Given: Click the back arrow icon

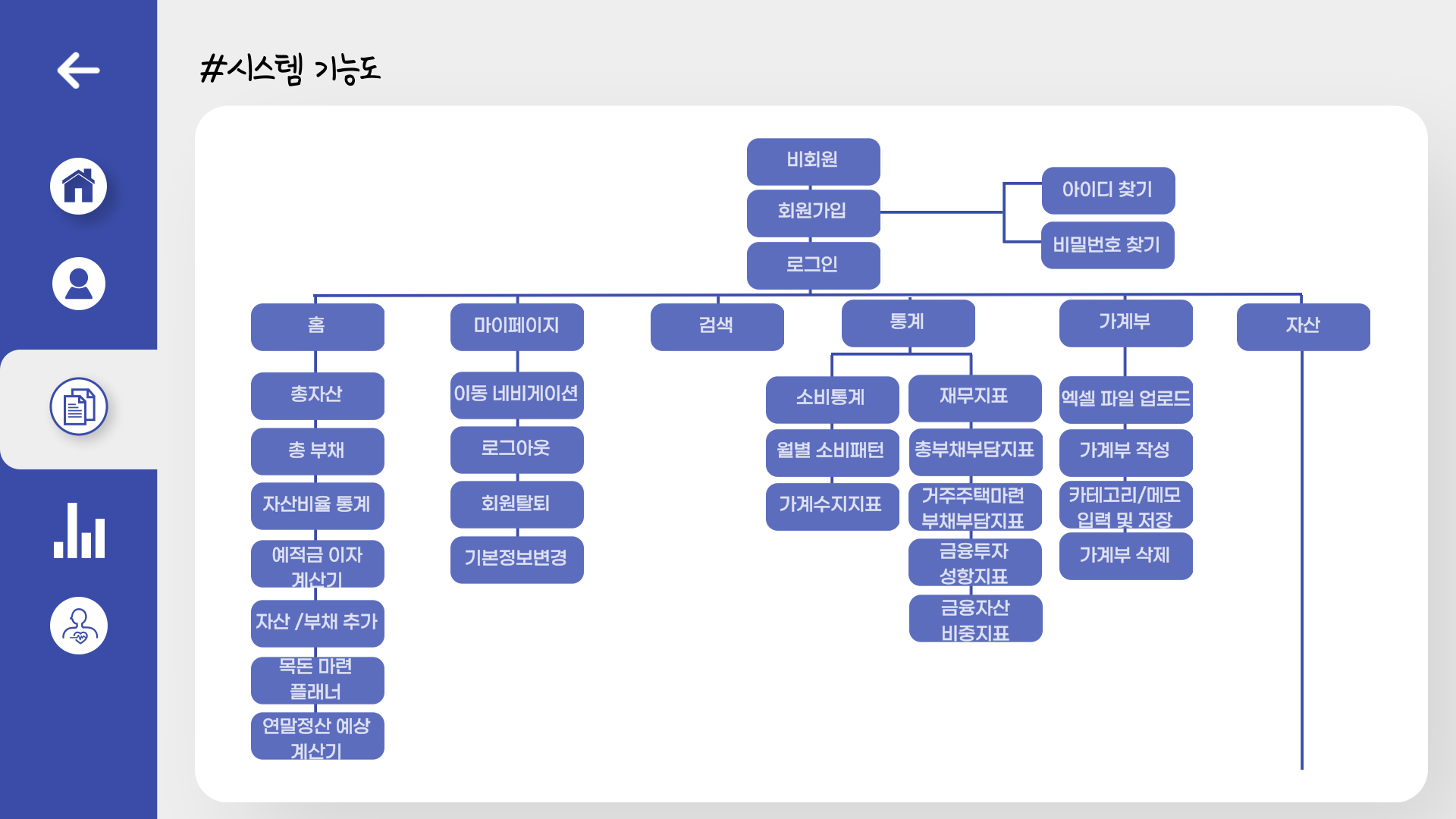Looking at the screenshot, I should pyautogui.click(x=78, y=71).
